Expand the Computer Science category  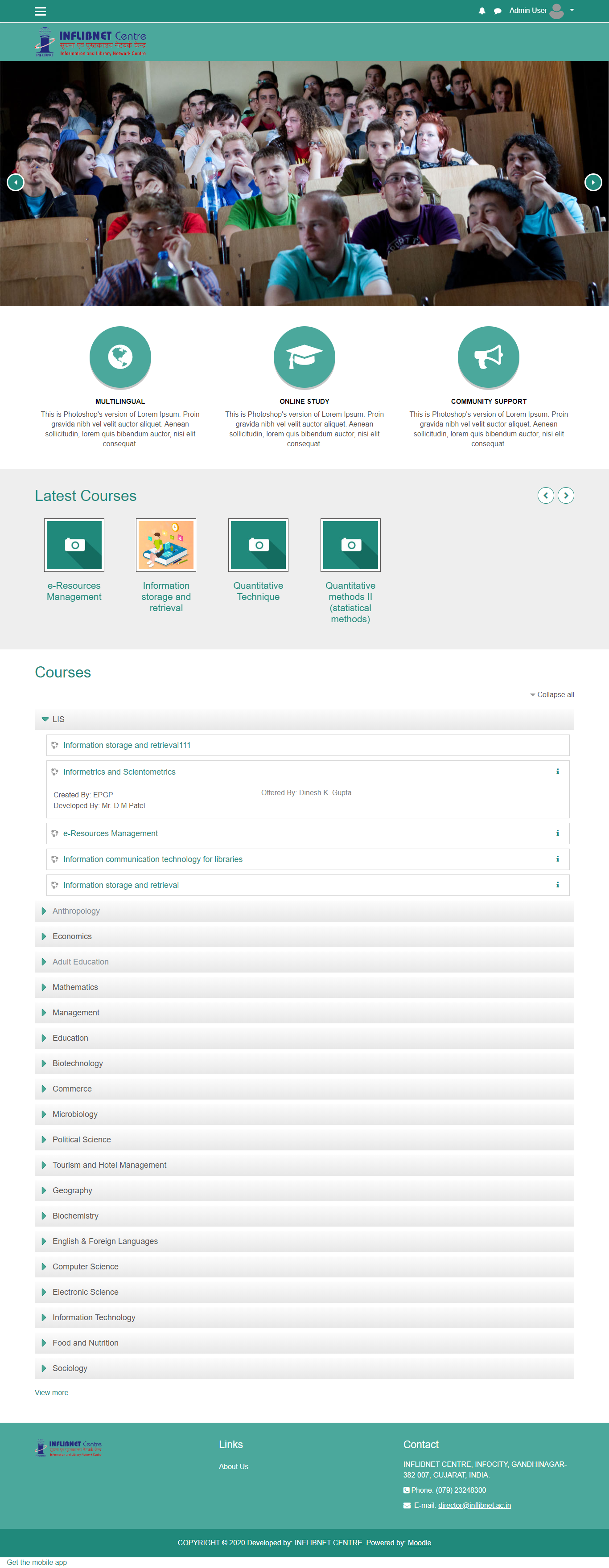point(85,1267)
